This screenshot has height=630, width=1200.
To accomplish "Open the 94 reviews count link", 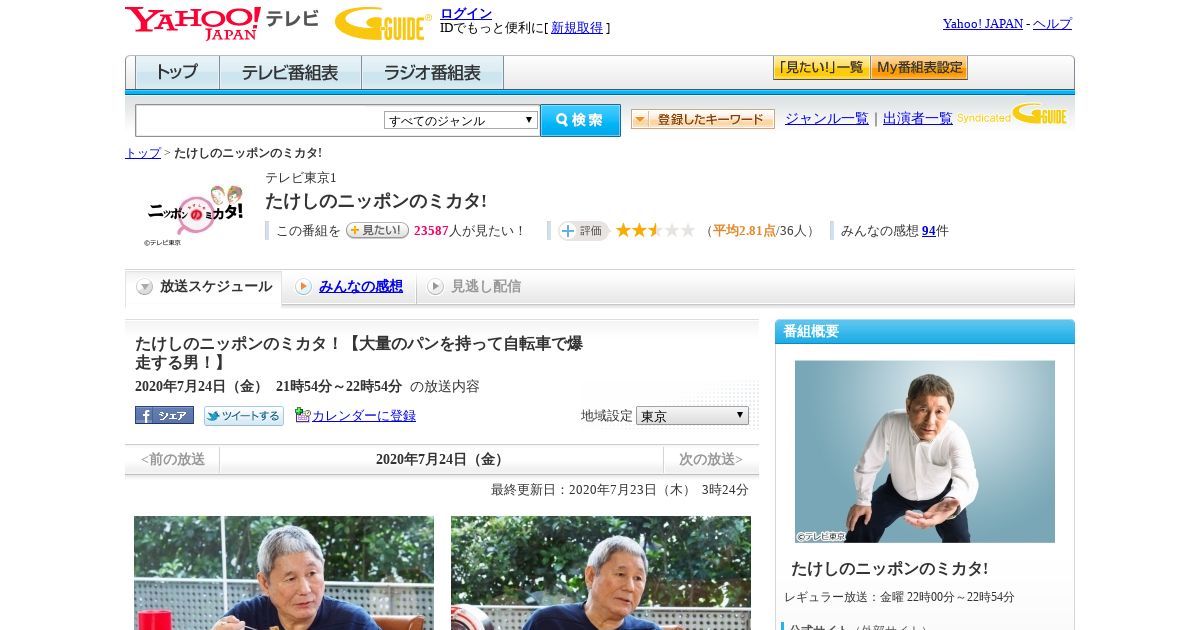I will click(x=929, y=231).
